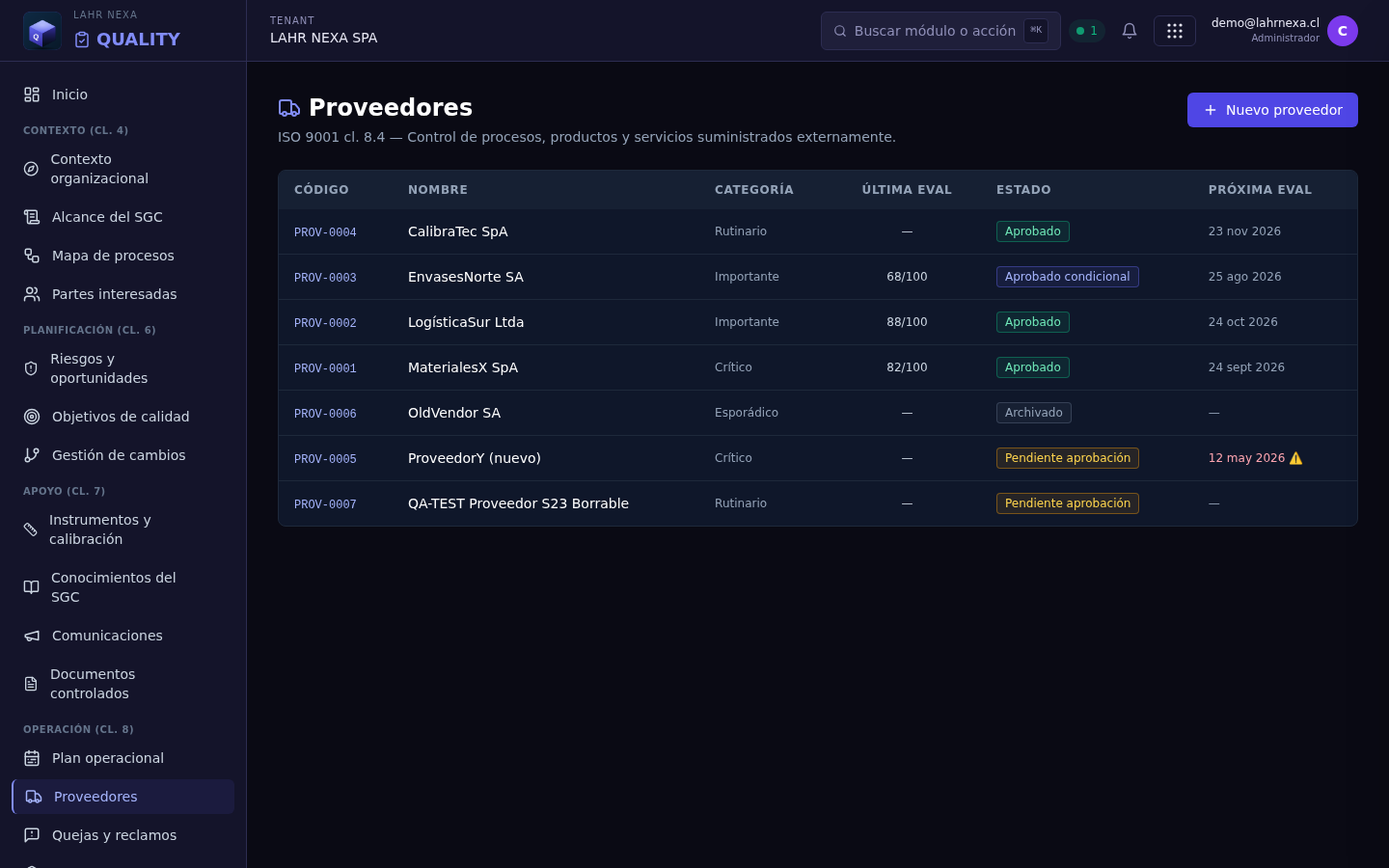Viewport: 1389px width, 868px height.
Task: Click the Archivado badge for OldVendor SA
Action: pos(1034,413)
